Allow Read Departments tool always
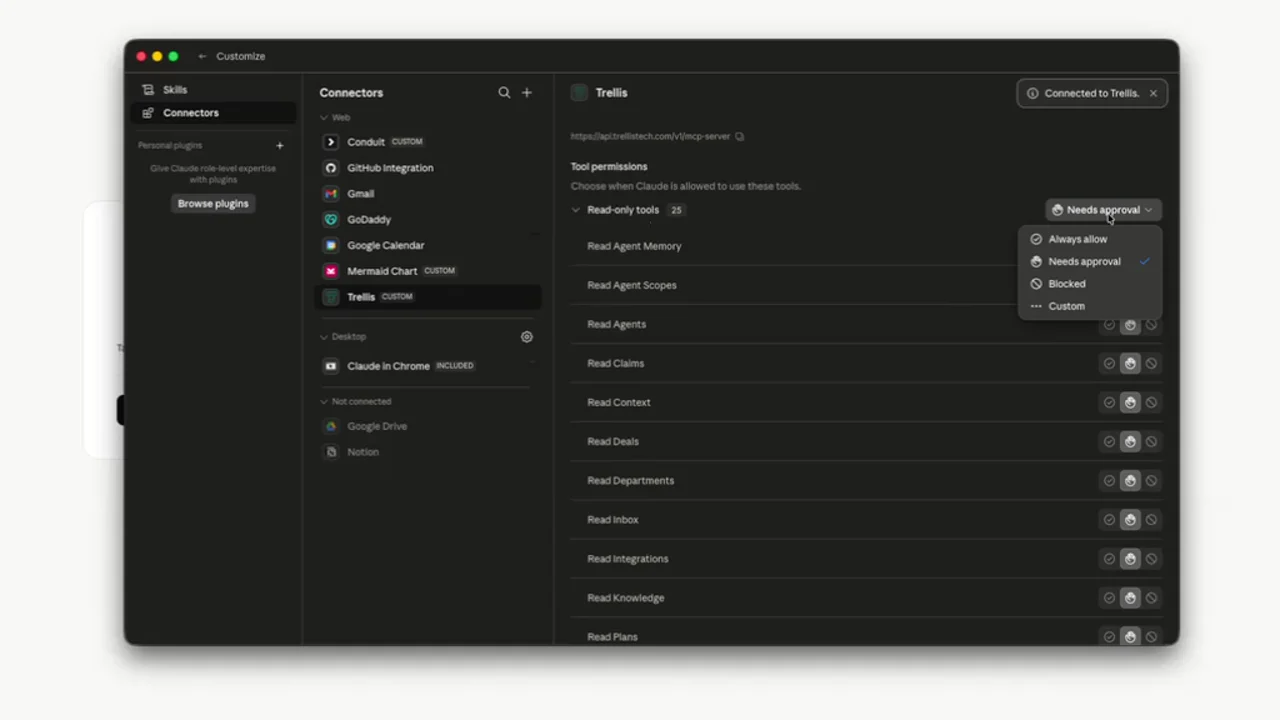This screenshot has width=1280, height=720. [x=1109, y=481]
